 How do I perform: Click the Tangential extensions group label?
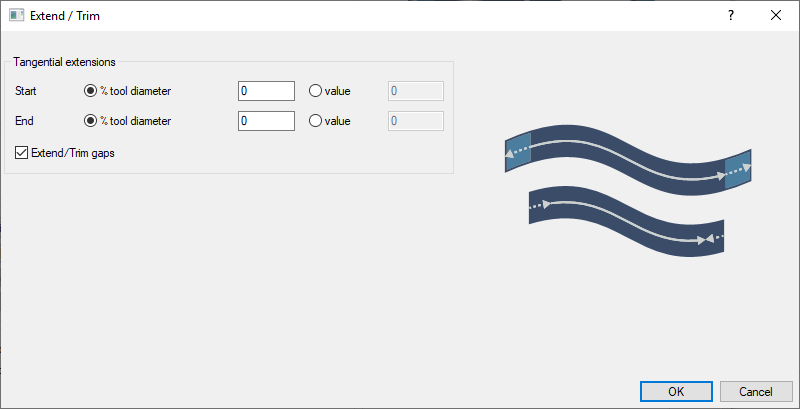coord(64,62)
